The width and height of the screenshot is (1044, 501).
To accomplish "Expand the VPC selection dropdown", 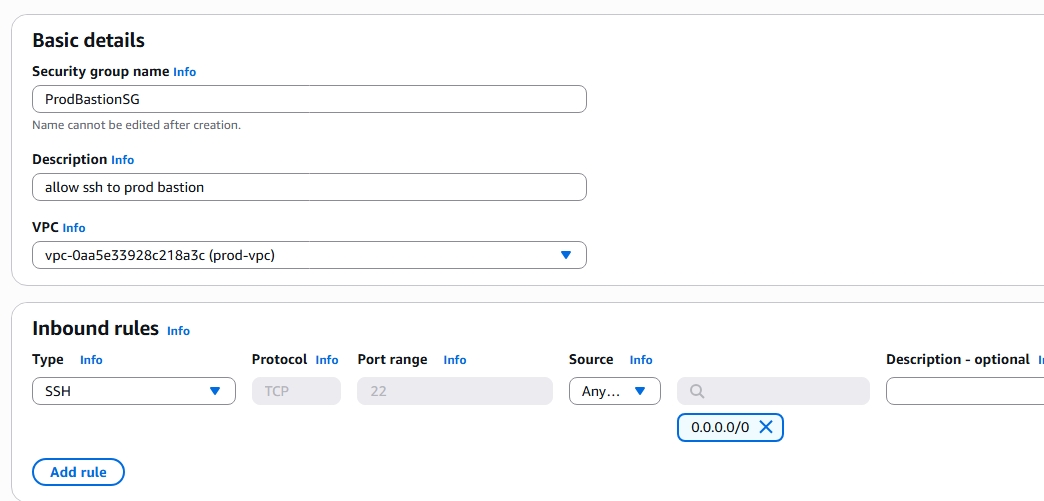I will coord(565,255).
